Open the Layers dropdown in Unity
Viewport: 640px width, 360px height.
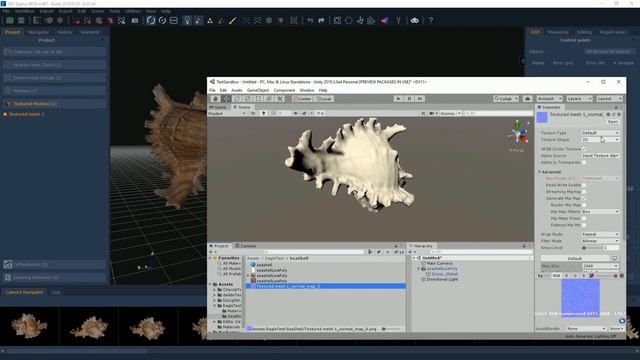[579, 99]
